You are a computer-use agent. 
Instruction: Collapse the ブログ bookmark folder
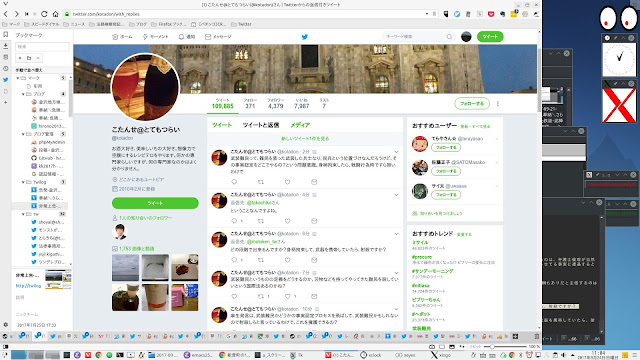[x=23, y=94]
